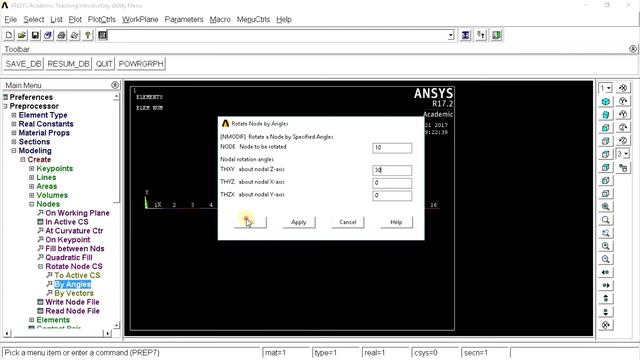This screenshot has height=360, width=640.
Task: Click the THZX angle input field
Action: (392, 196)
